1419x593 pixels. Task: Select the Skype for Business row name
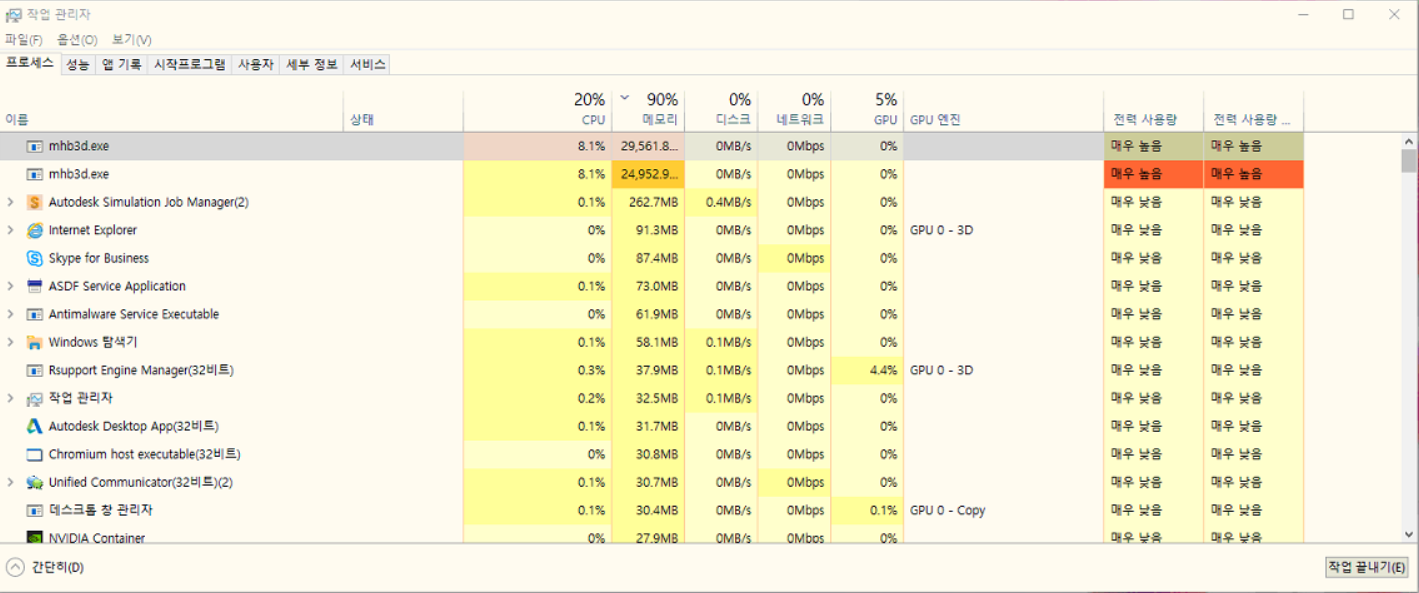[99, 258]
